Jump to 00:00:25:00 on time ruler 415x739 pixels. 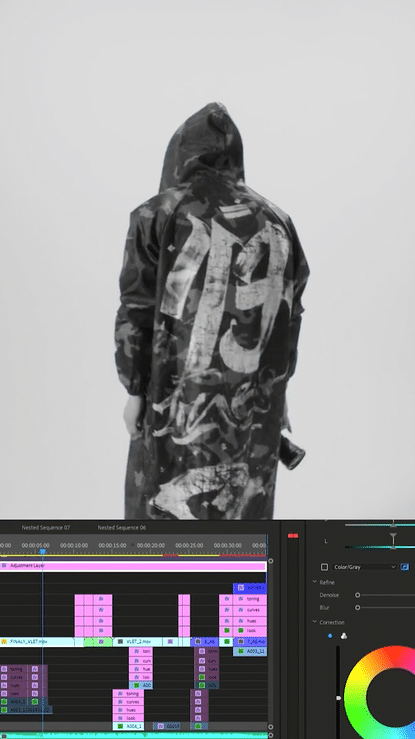189,545
